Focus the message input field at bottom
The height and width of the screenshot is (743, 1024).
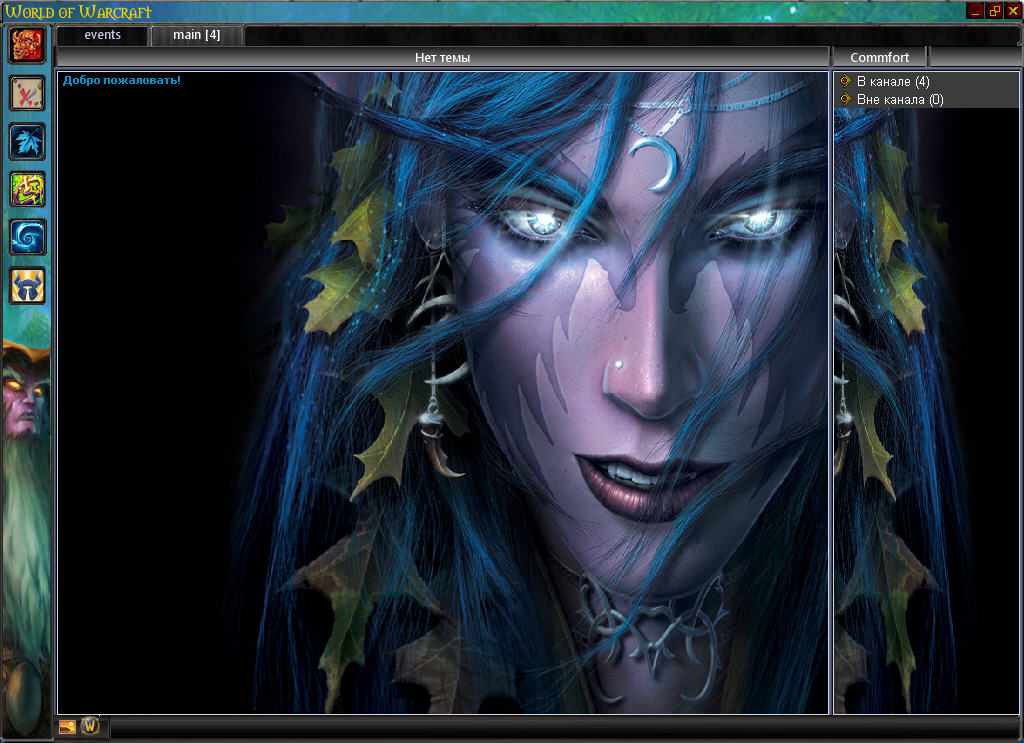pyautogui.click(x=564, y=727)
